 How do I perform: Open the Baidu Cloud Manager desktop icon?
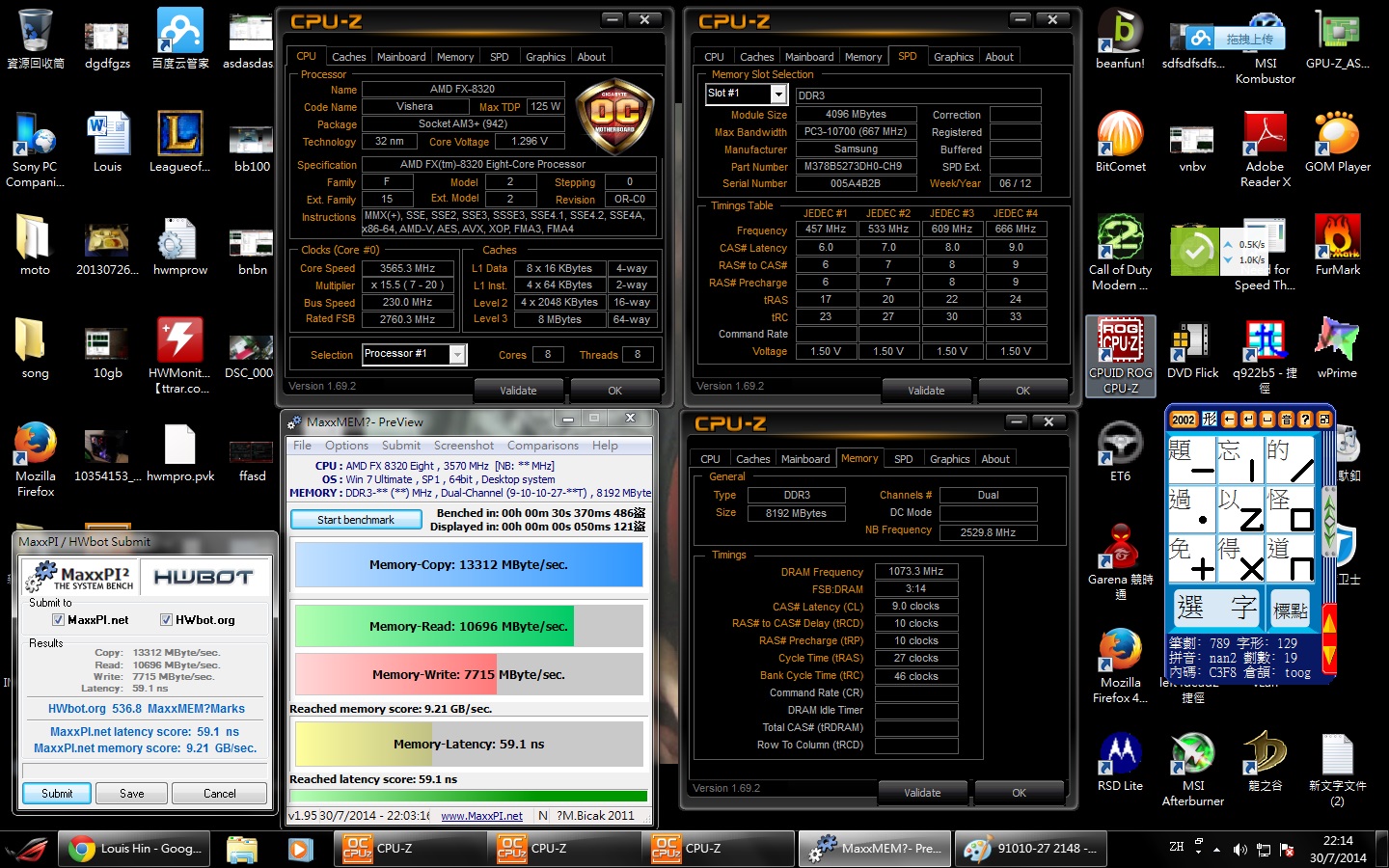coord(180,39)
